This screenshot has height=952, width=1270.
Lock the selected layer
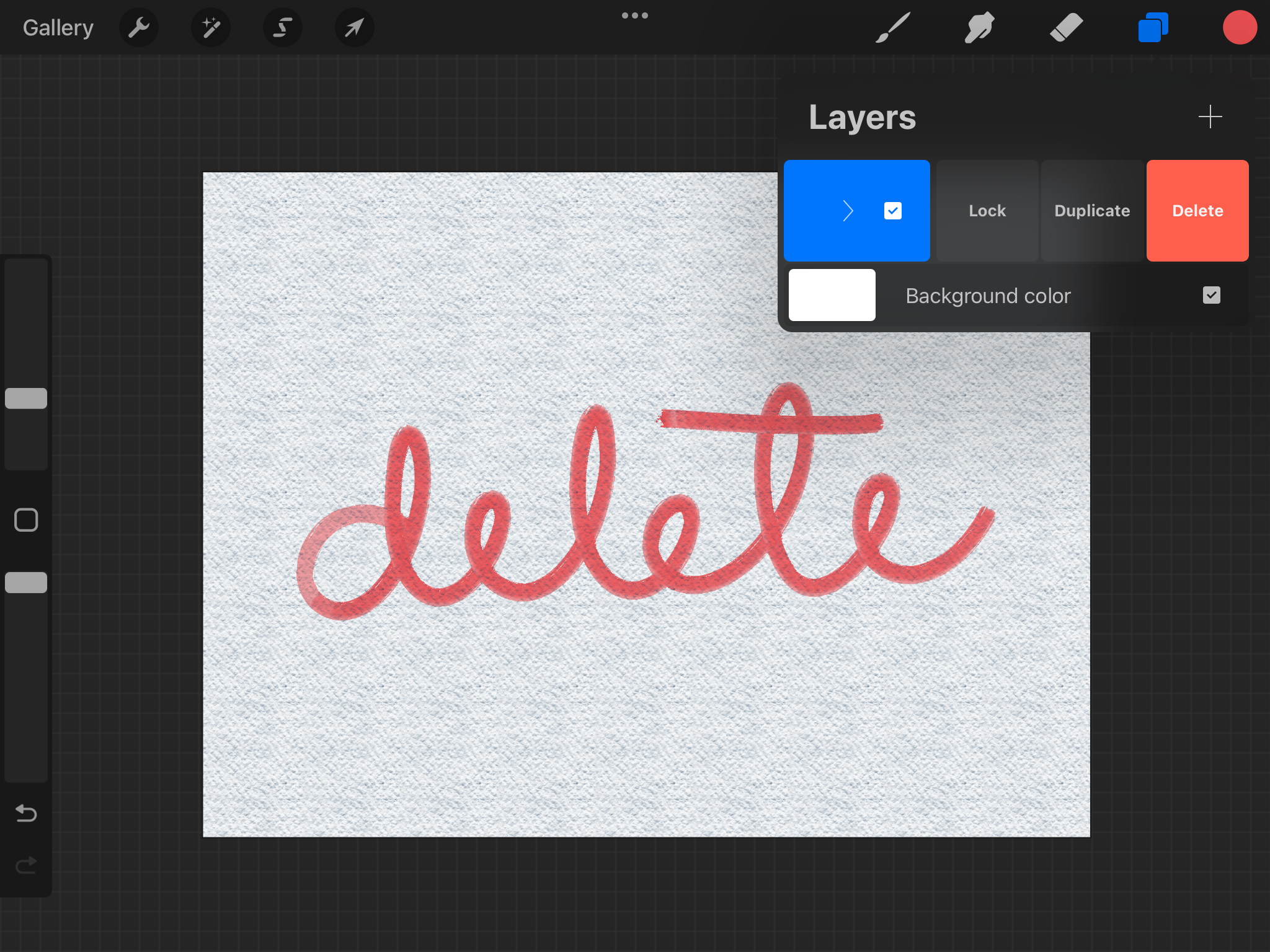(987, 211)
